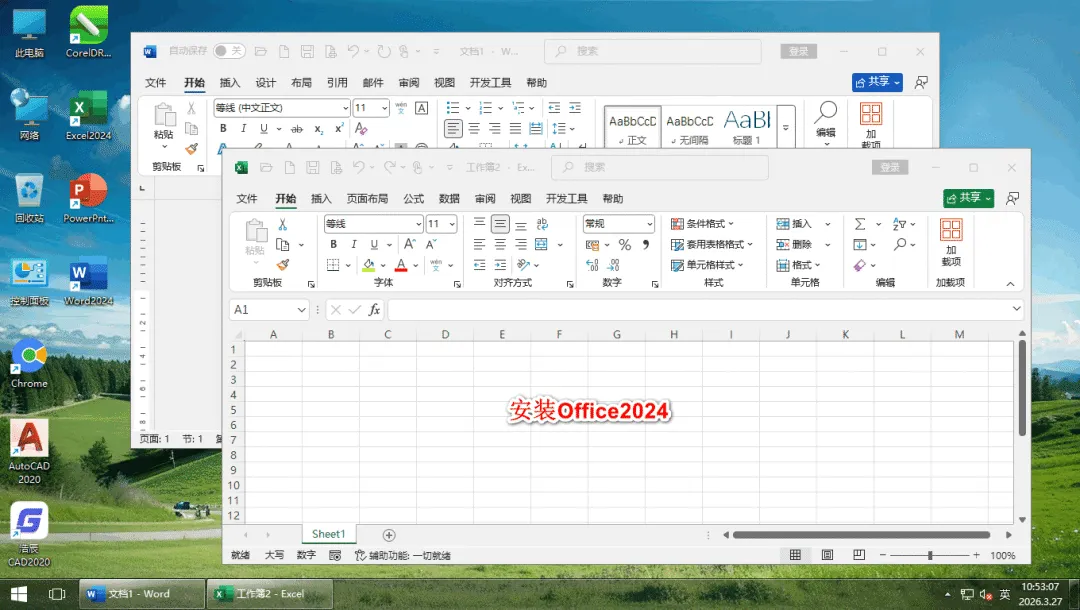The height and width of the screenshot is (610, 1080).
Task: Click the blue Share button in Word
Action: pyautogui.click(x=877, y=82)
